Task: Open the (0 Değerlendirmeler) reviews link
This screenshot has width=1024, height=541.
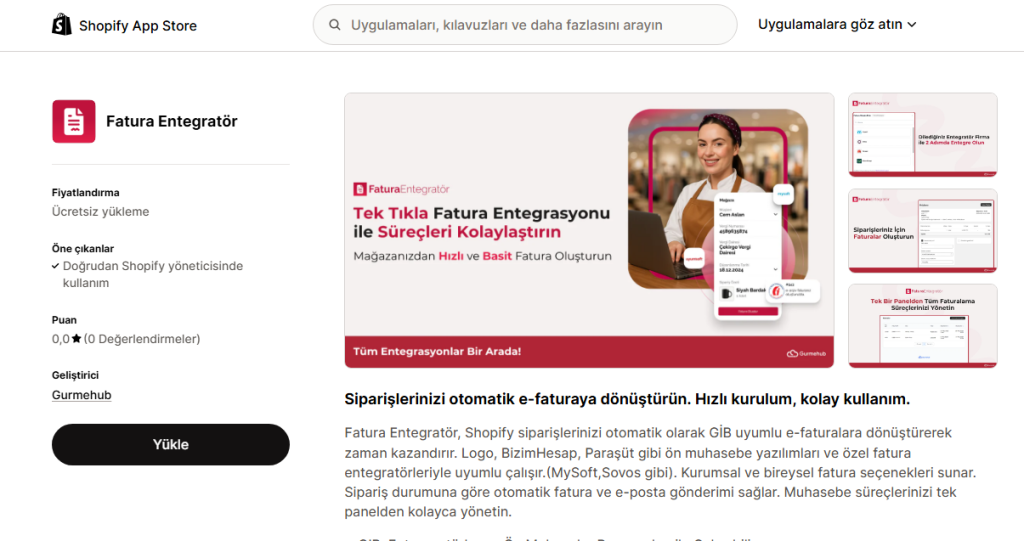Action: pos(142,339)
